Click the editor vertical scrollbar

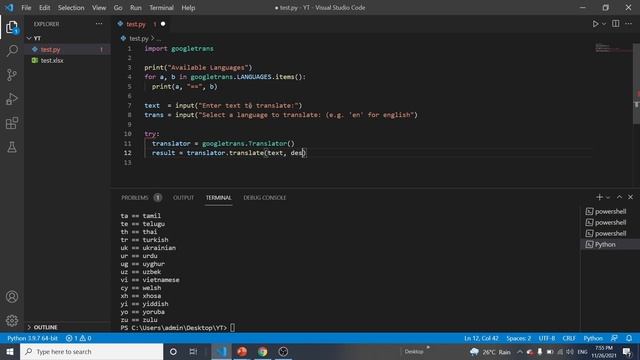pyautogui.click(x=636, y=84)
